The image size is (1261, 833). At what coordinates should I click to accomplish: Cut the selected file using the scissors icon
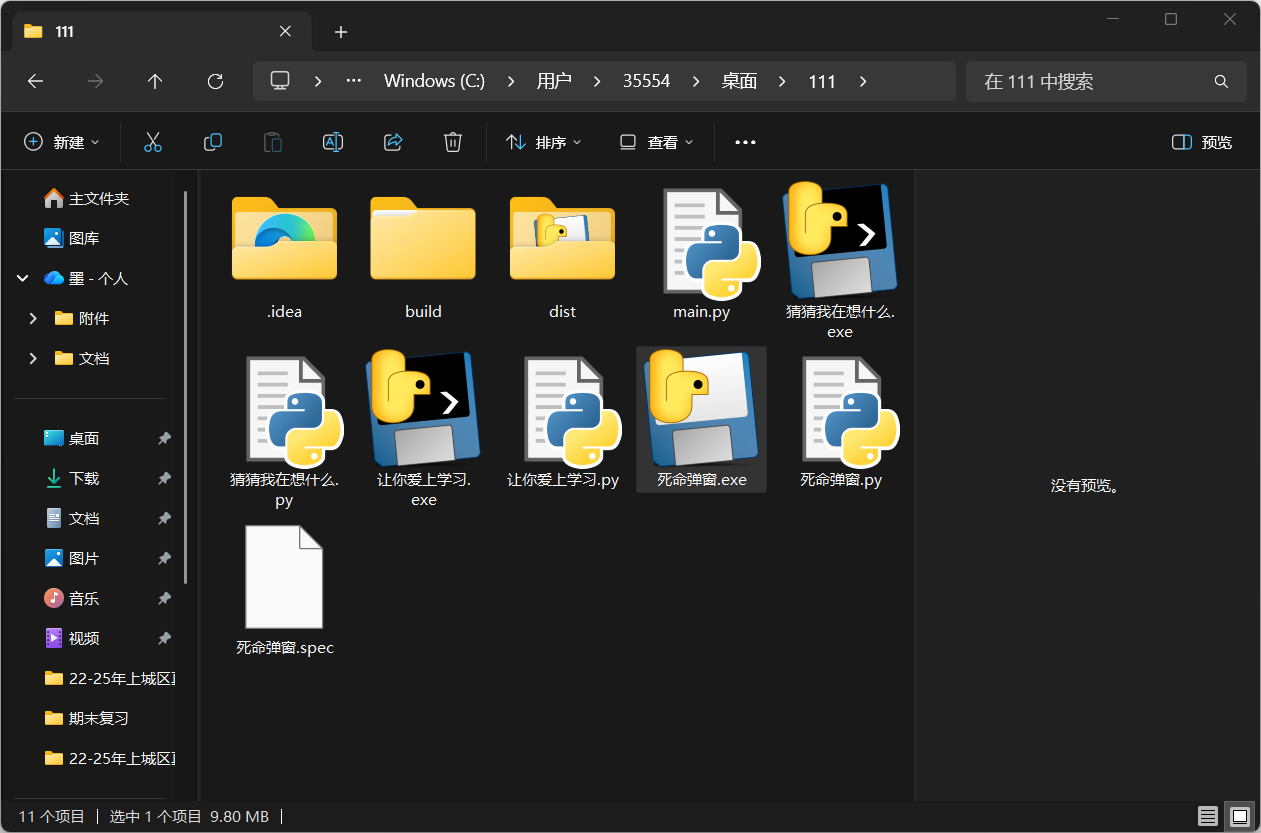[152, 141]
